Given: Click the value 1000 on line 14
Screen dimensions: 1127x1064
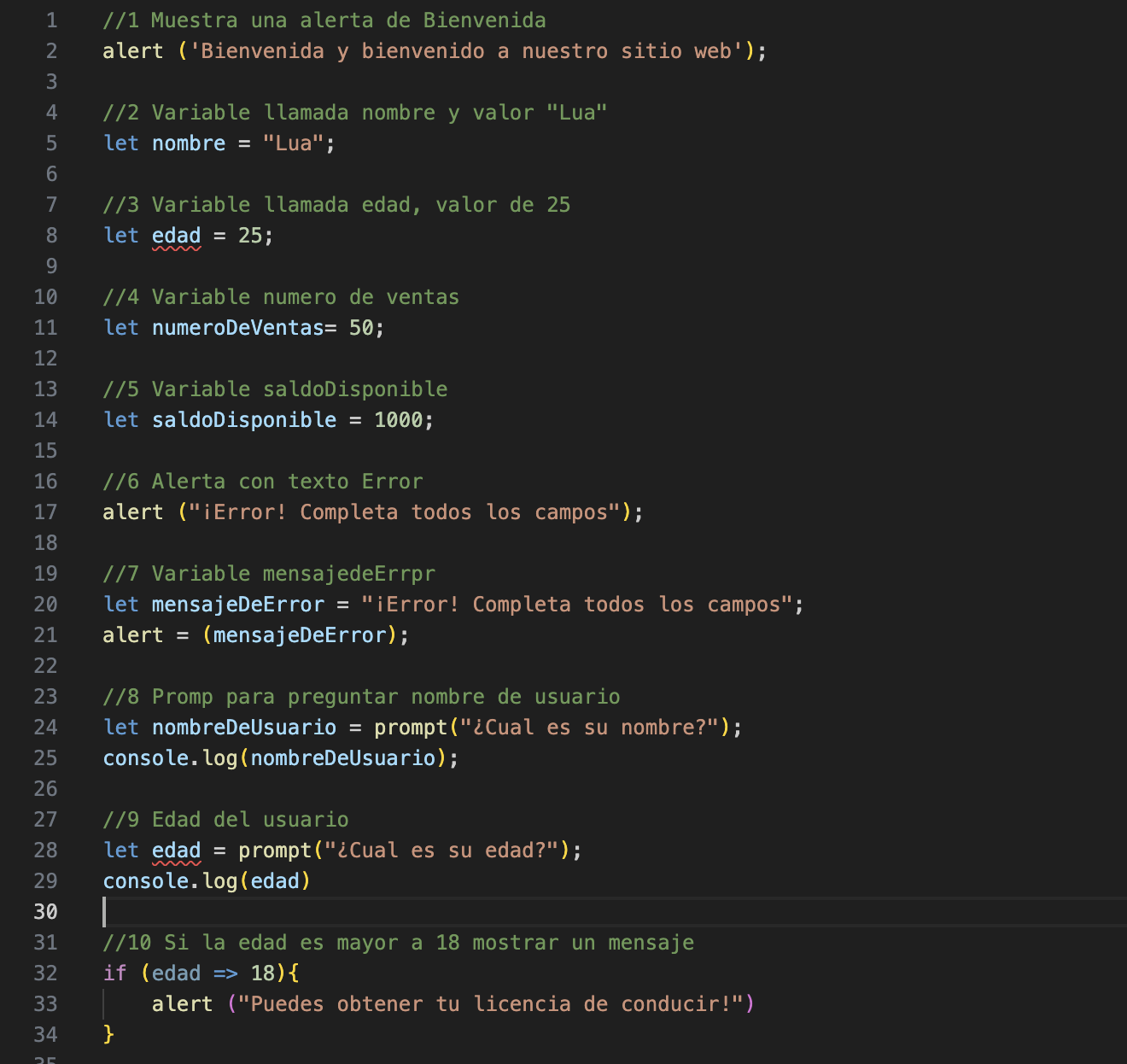Looking at the screenshot, I should (399, 420).
